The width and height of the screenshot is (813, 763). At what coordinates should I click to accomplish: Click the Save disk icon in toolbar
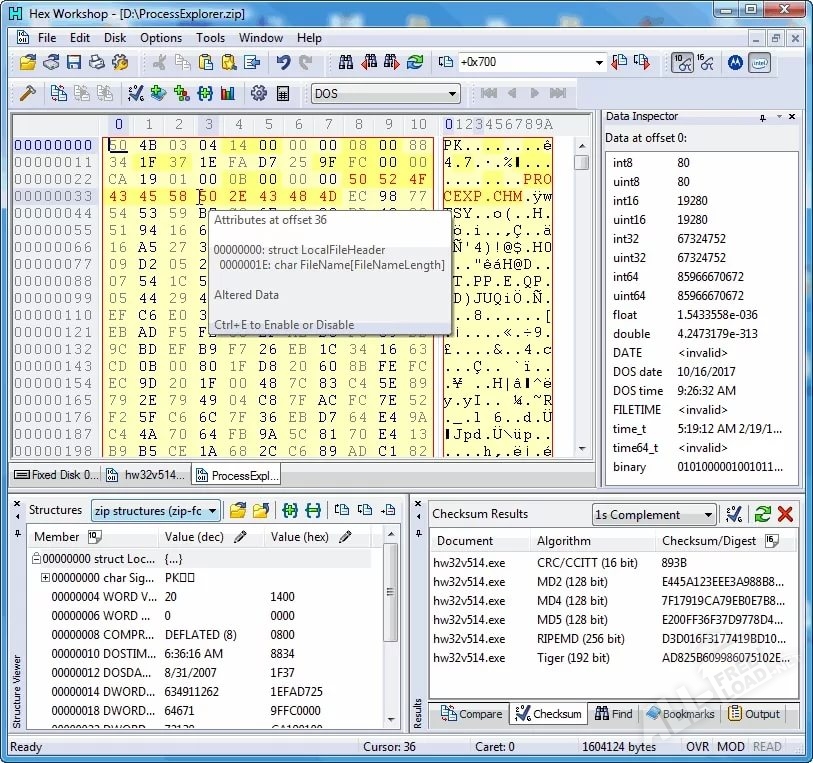click(75, 63)
